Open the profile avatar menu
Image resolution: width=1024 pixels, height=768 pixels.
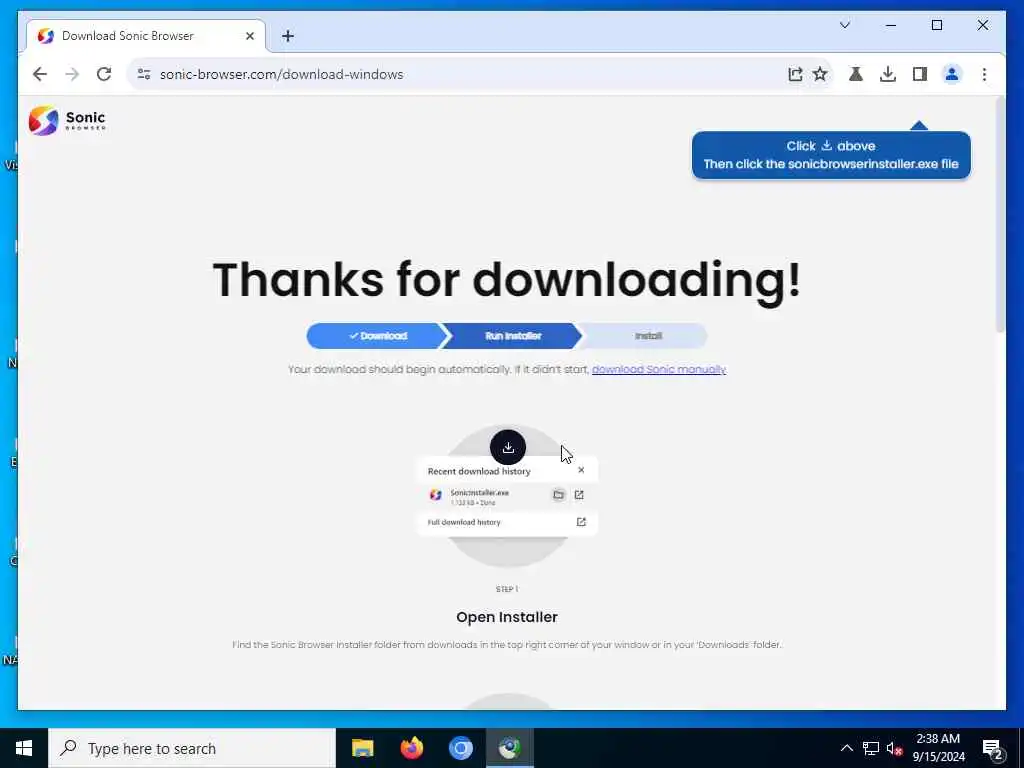point(952,74)
